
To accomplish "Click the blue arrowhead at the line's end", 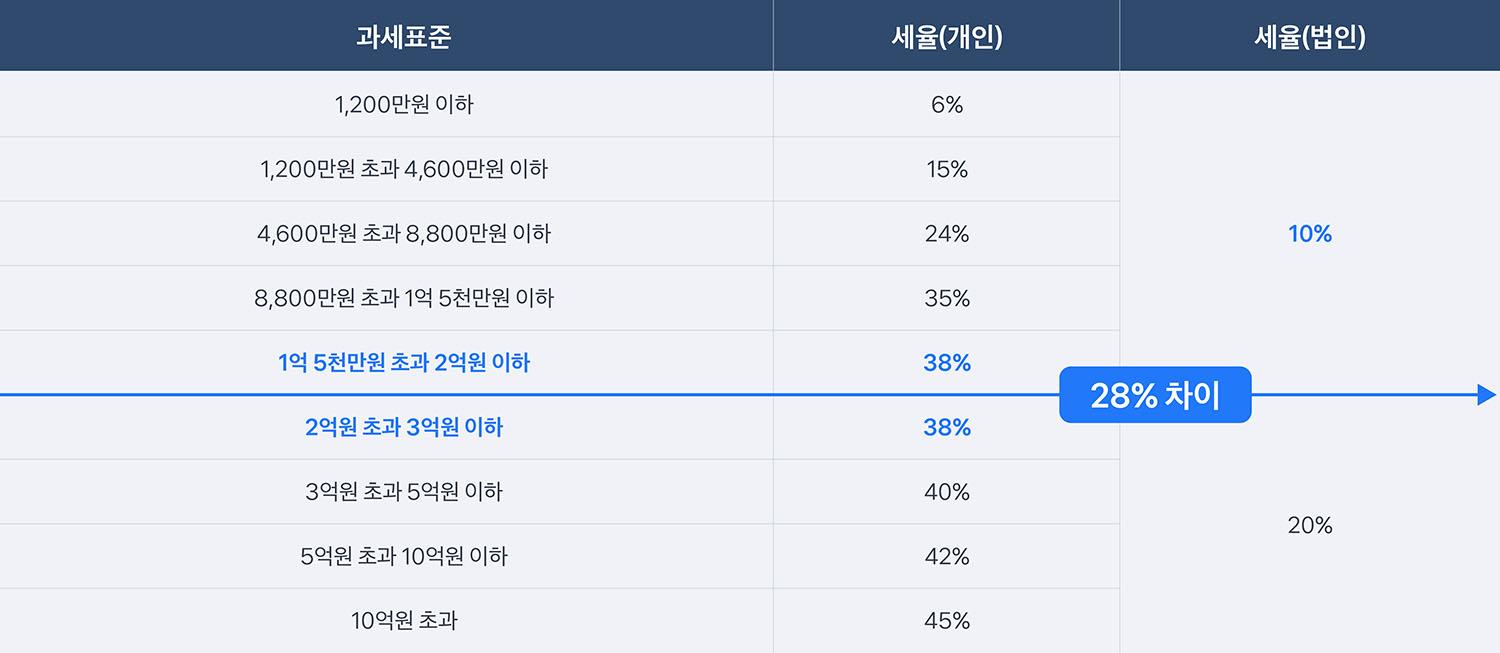I will pyautogui.click(x=1486, y=395).
